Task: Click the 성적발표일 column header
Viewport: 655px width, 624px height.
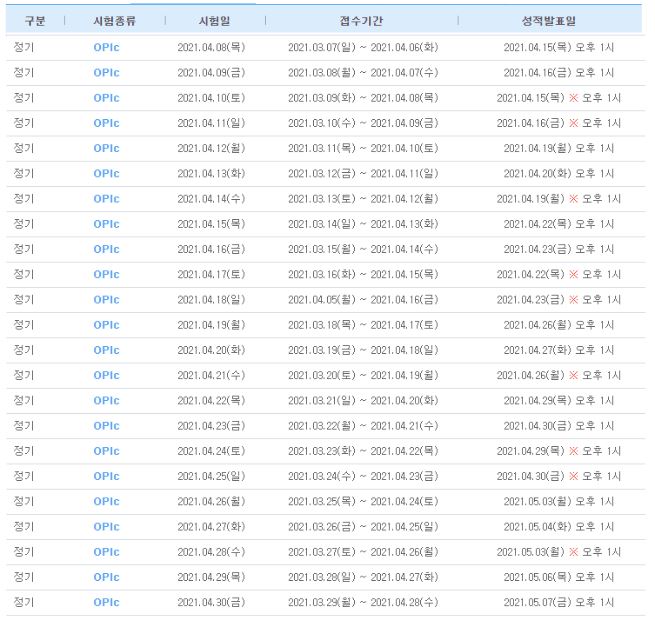Action: point(549,21)
